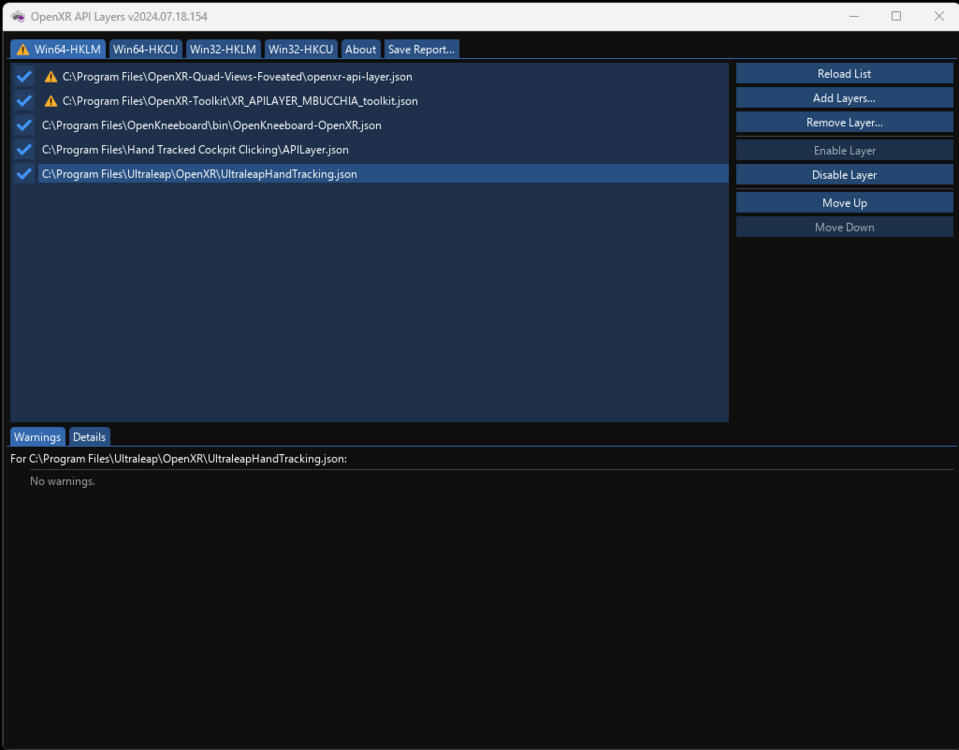
Task: Move selected layer up with Move Up
Action: (844, 203)
